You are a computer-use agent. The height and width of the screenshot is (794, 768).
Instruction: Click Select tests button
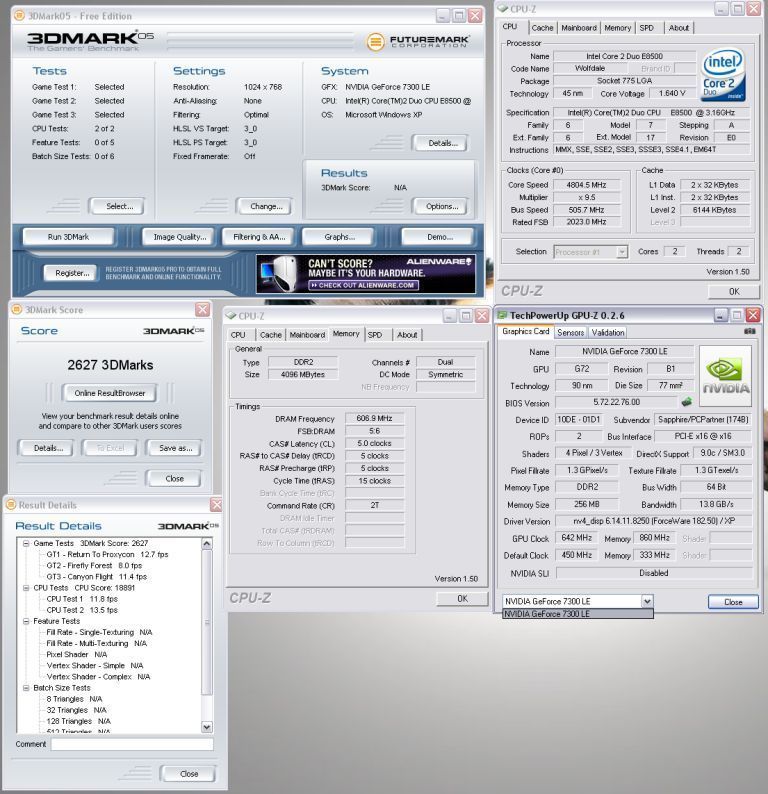(x=119, y=206)
